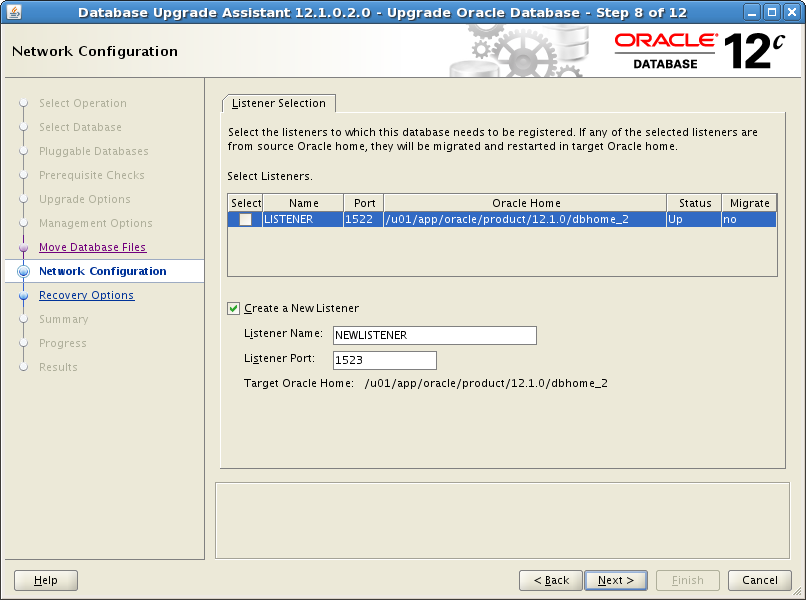This screenshot has height=600, width=806.
Task: Click the dbhome_2 Oracle Home table cell
Action: click(x=525, y=220)
